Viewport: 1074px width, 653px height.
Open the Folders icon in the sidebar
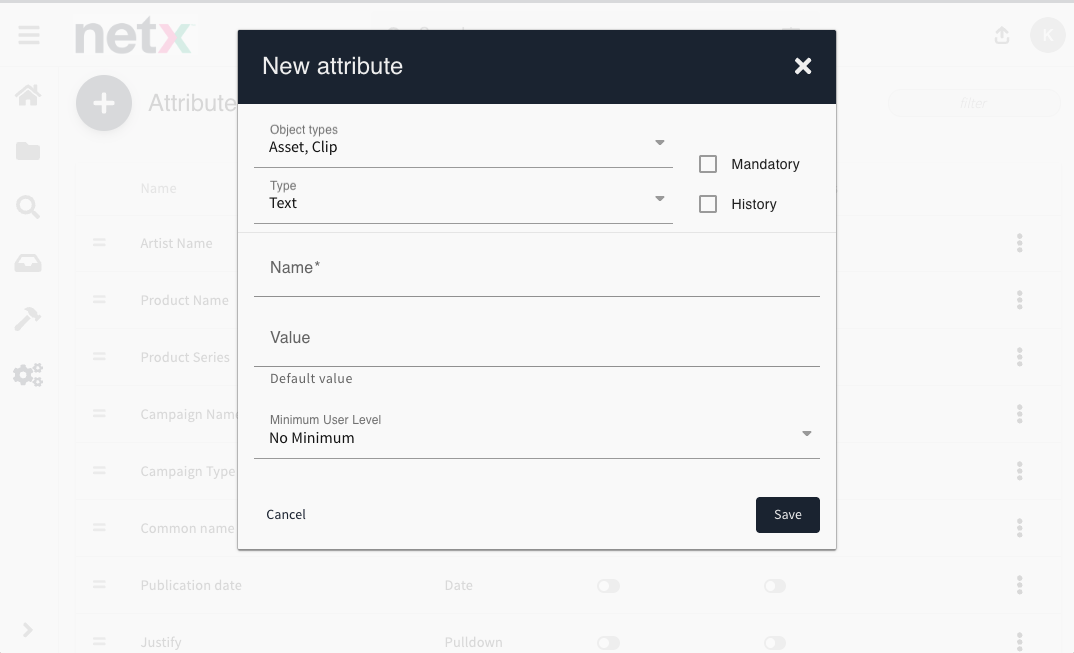point(28,151)
